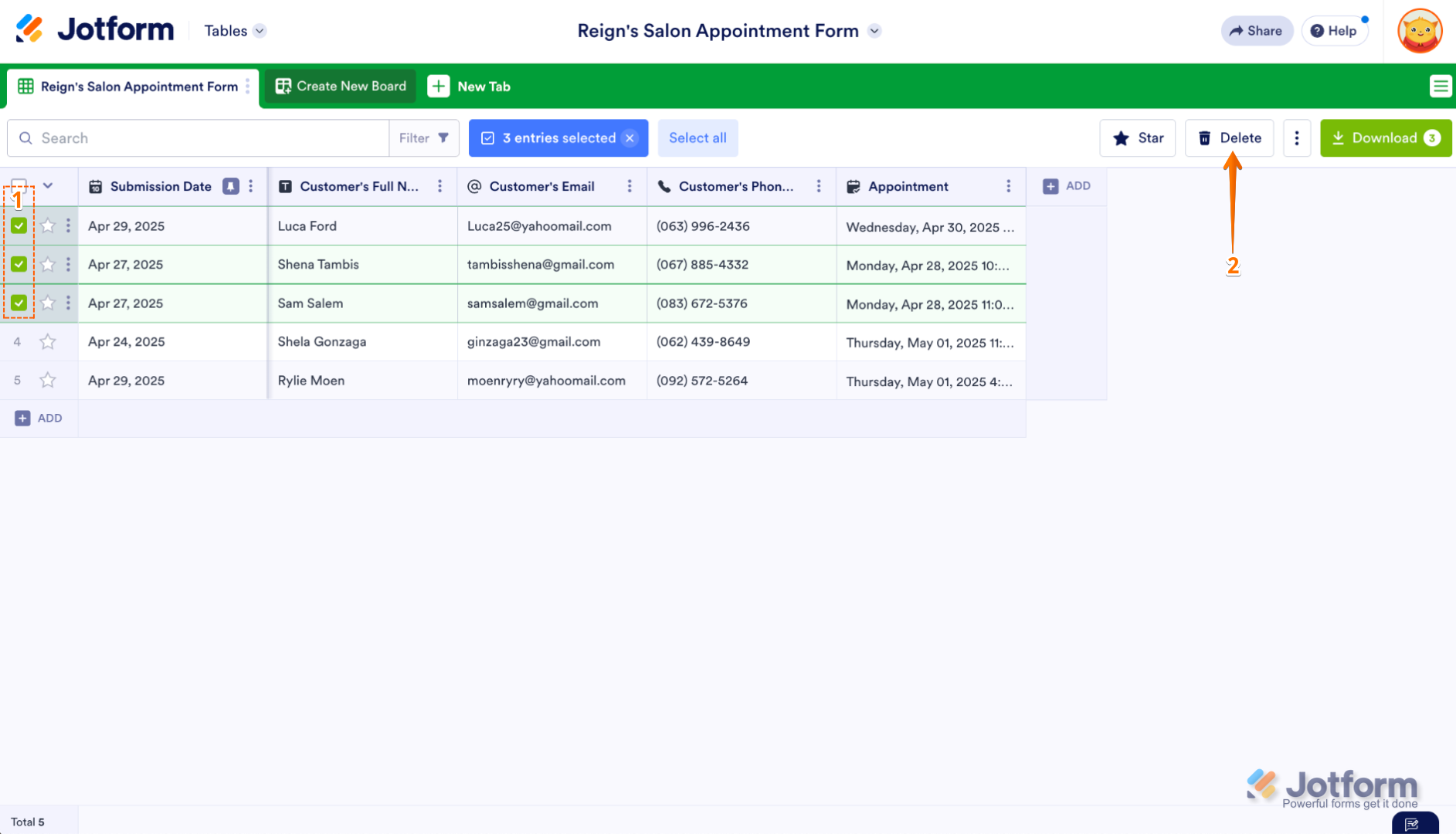Click the Rylie Moen name cell
1456x834 pixels.
coord(363,380)
